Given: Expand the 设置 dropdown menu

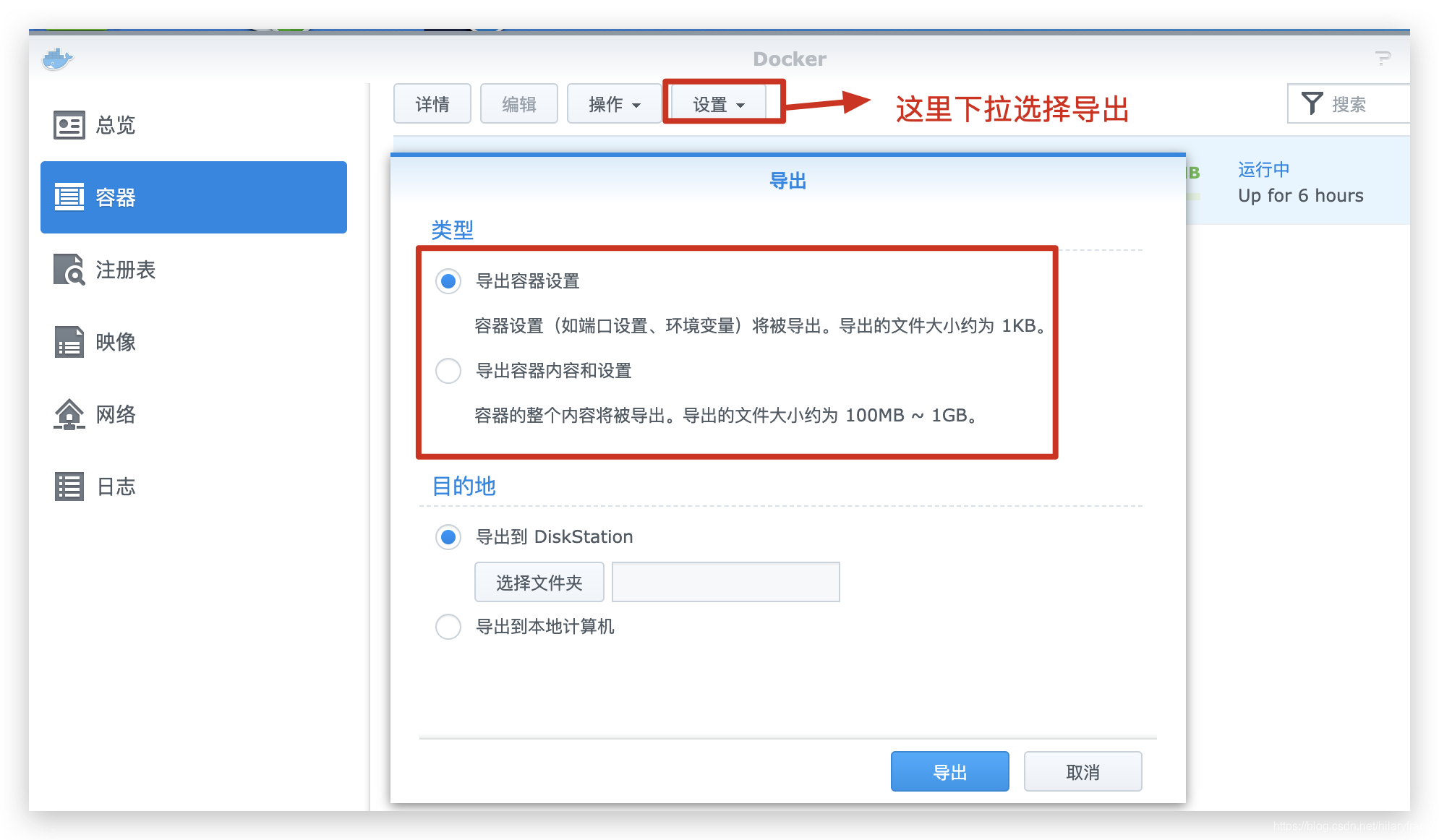Looking at the screenshot, I should click(x=718, y=104).
